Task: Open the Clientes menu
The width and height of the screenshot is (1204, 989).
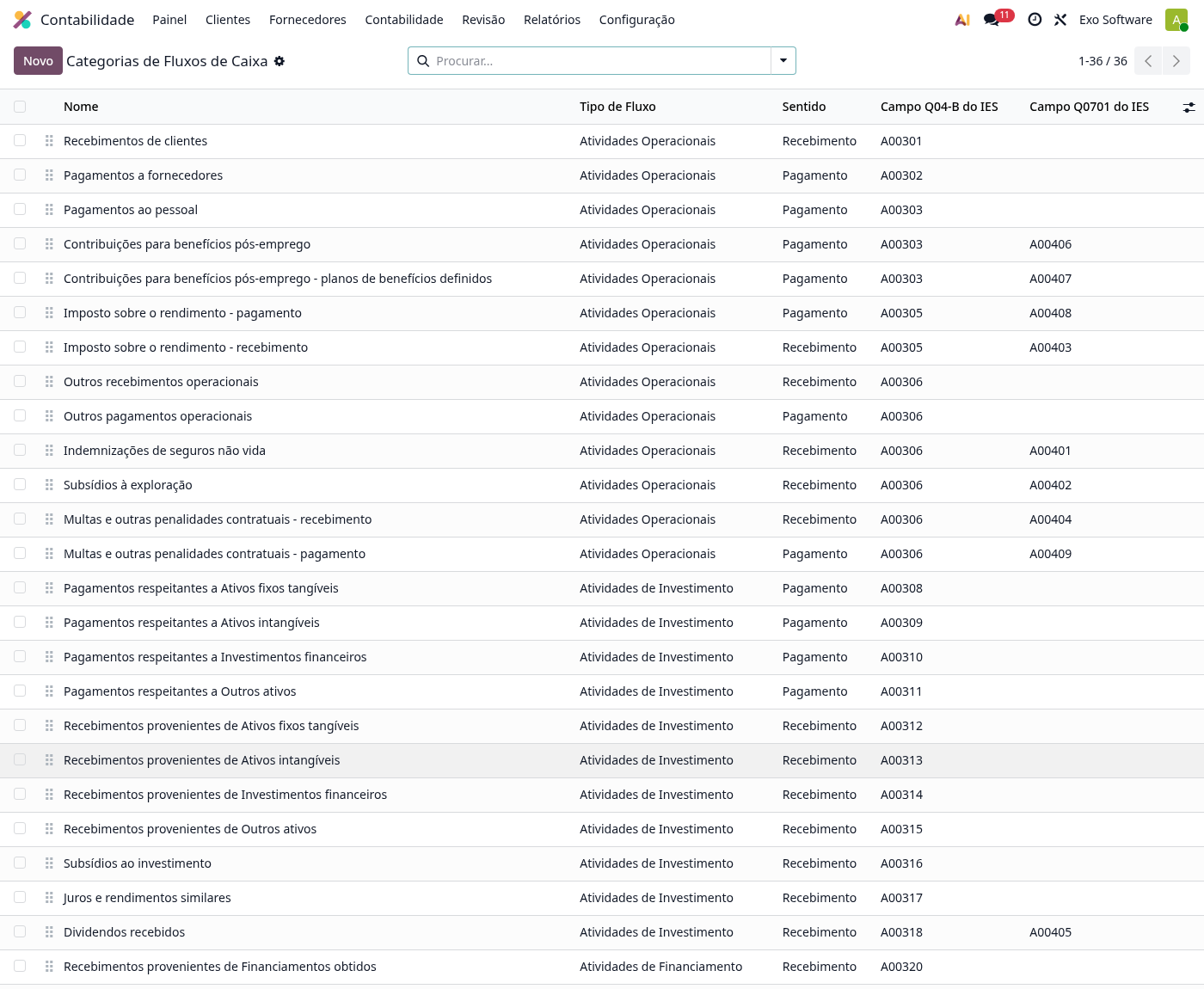Action: click(x=228, y=20)
